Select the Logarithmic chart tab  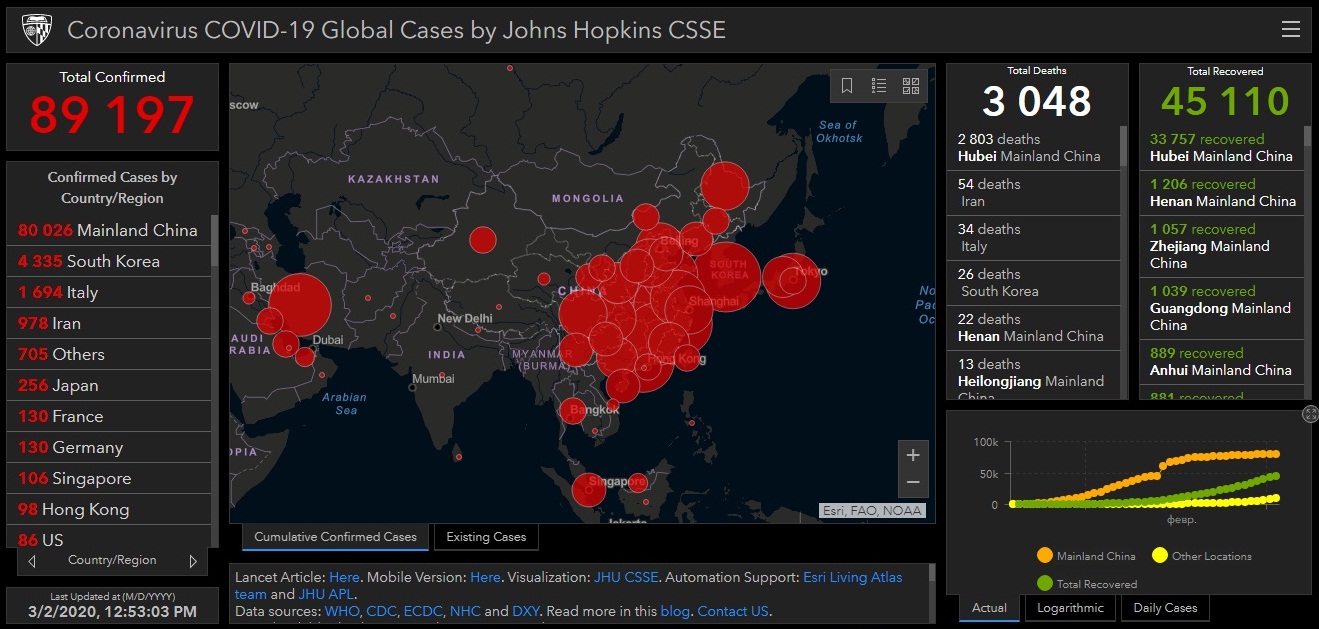pyautogui.click(x=1070, y=607)
